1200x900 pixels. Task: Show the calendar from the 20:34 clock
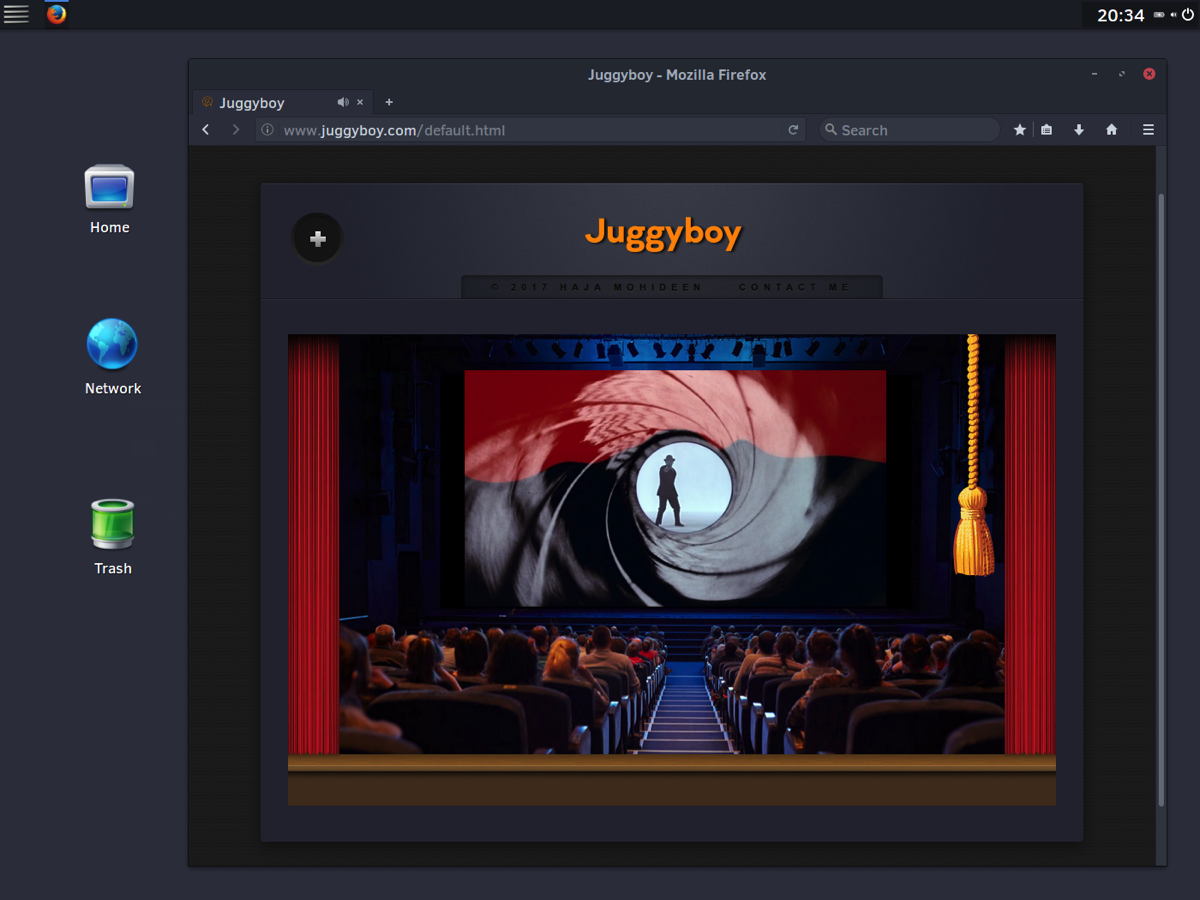pyautogui.click(x=1120, y=15)
